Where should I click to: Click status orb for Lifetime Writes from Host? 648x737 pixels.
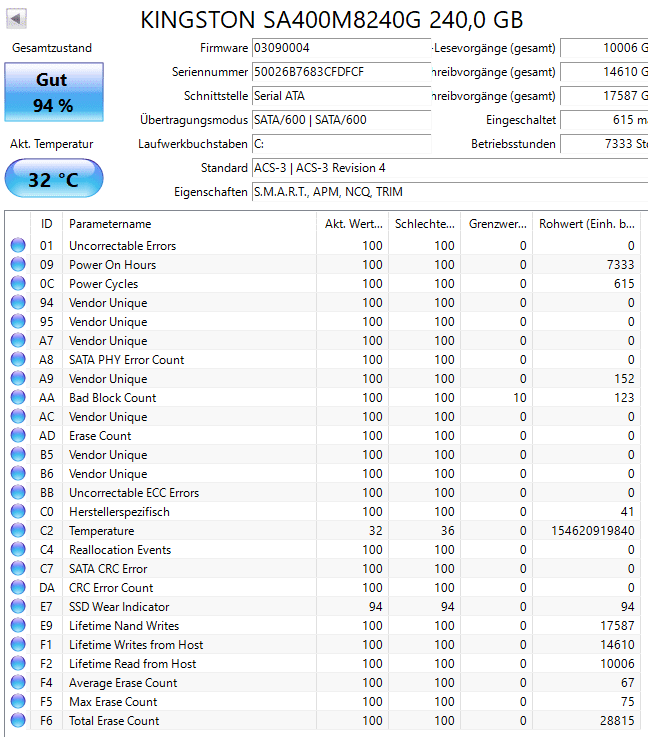18,644
